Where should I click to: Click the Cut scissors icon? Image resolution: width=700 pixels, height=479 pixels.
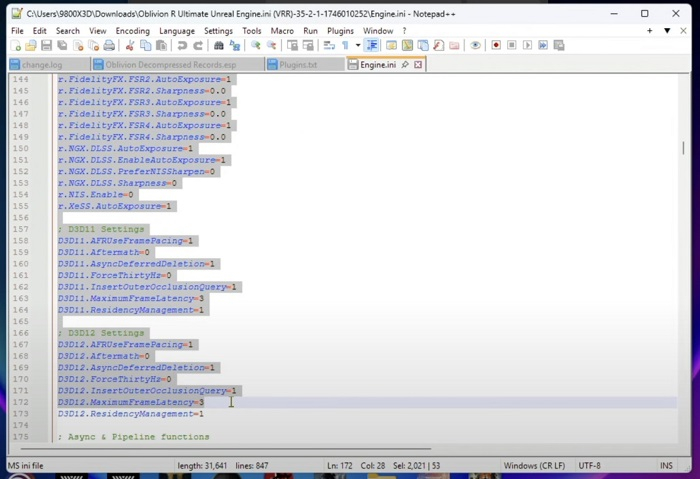click(x=130, y=46)
